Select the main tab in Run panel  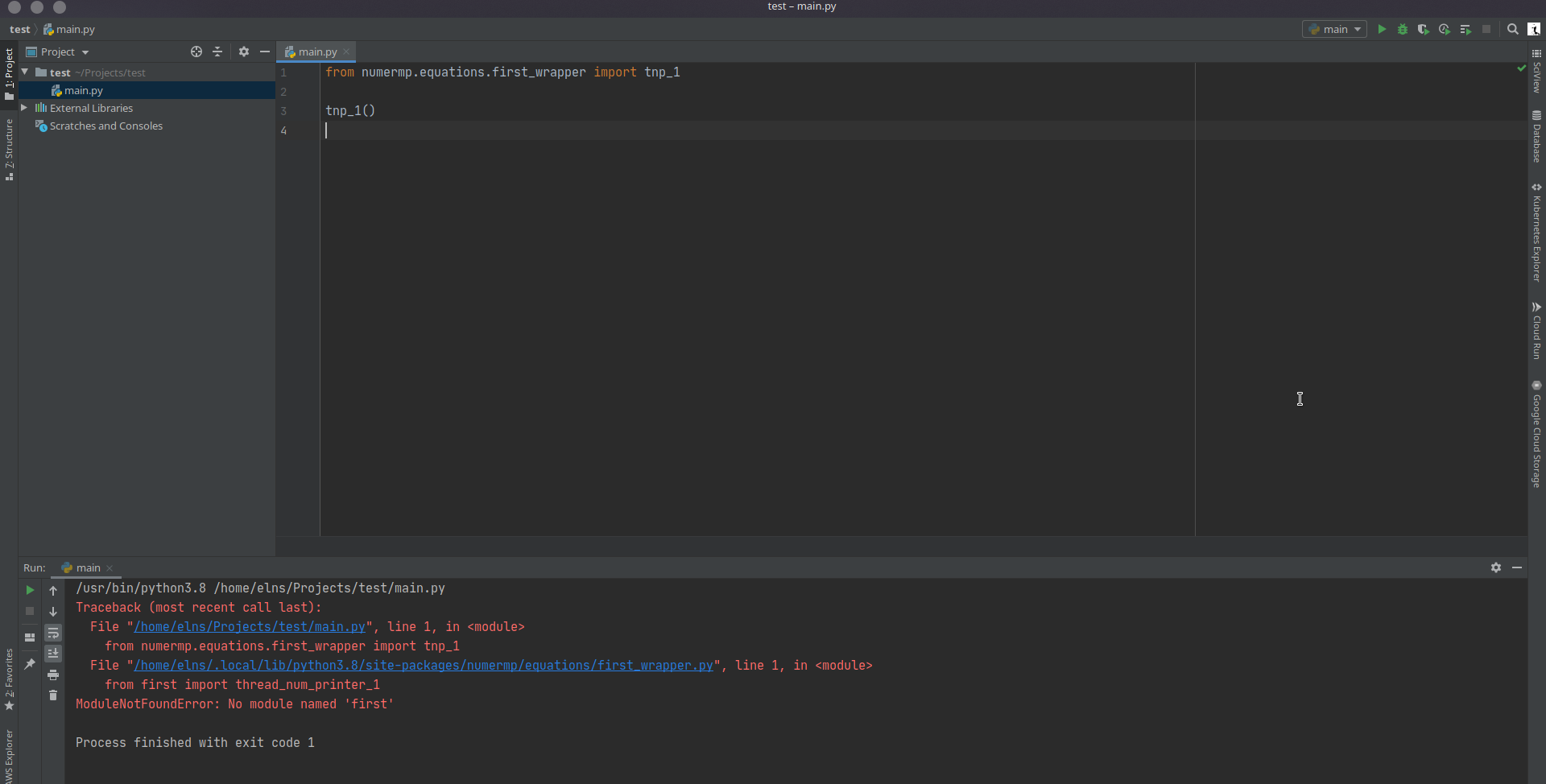[x=88, y=568]
